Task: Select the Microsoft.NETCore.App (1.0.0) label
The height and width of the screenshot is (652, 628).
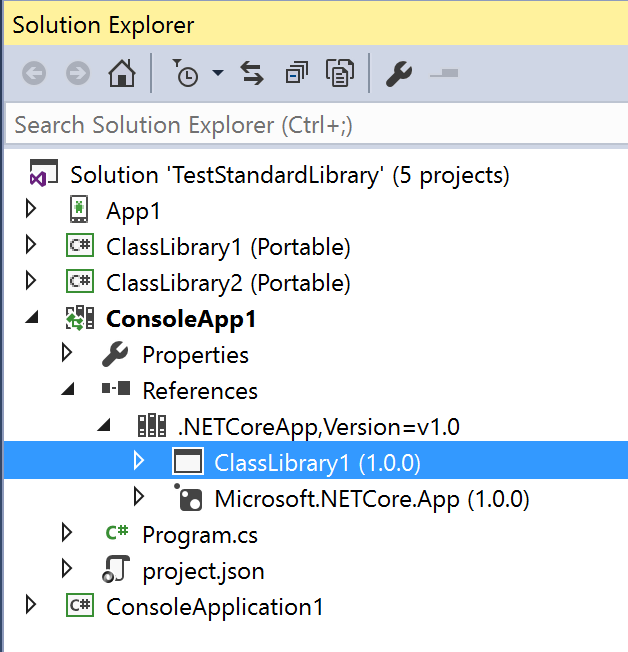Action: click(372, 499)
